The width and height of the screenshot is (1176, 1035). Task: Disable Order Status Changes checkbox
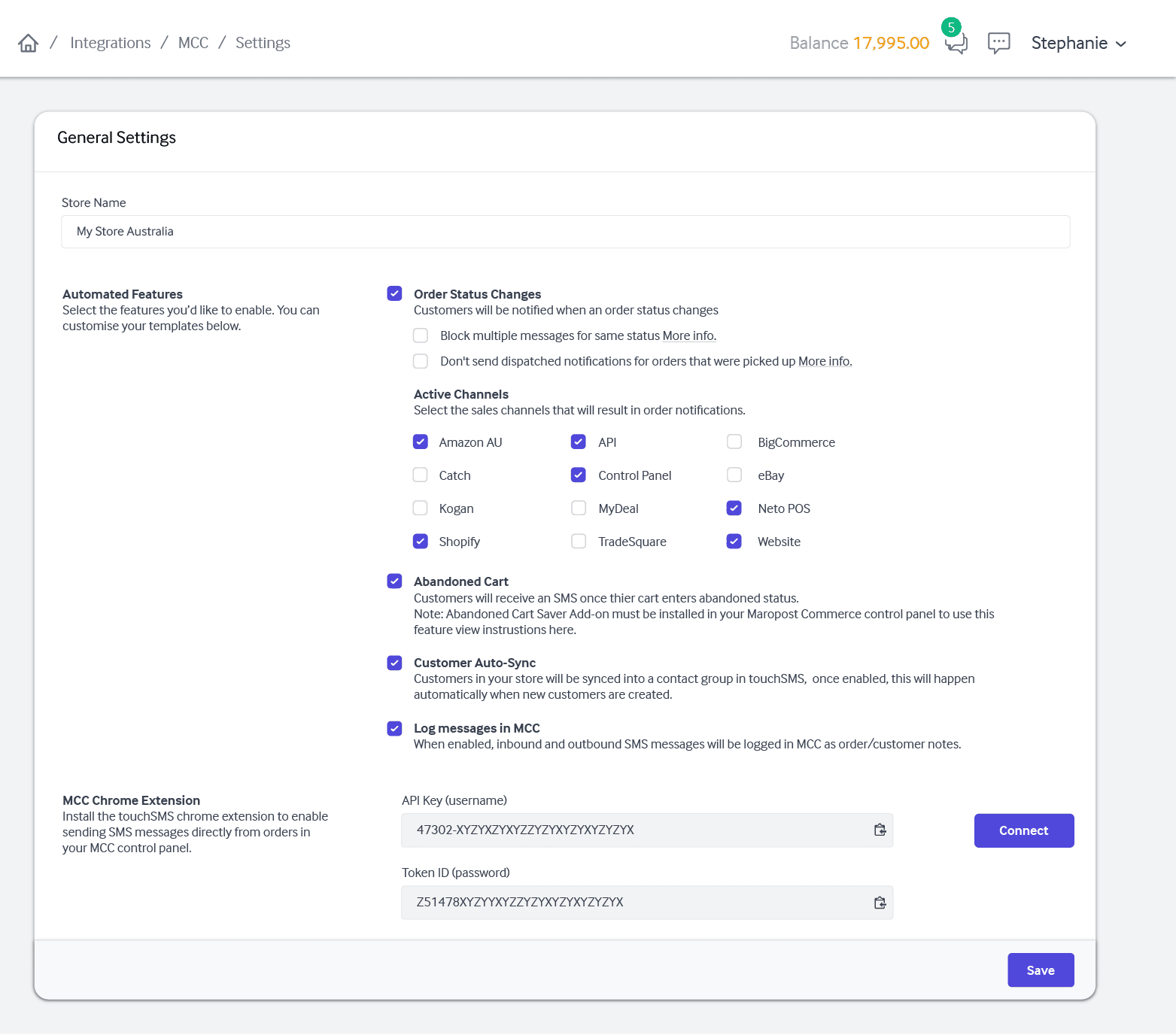point(394,293)
